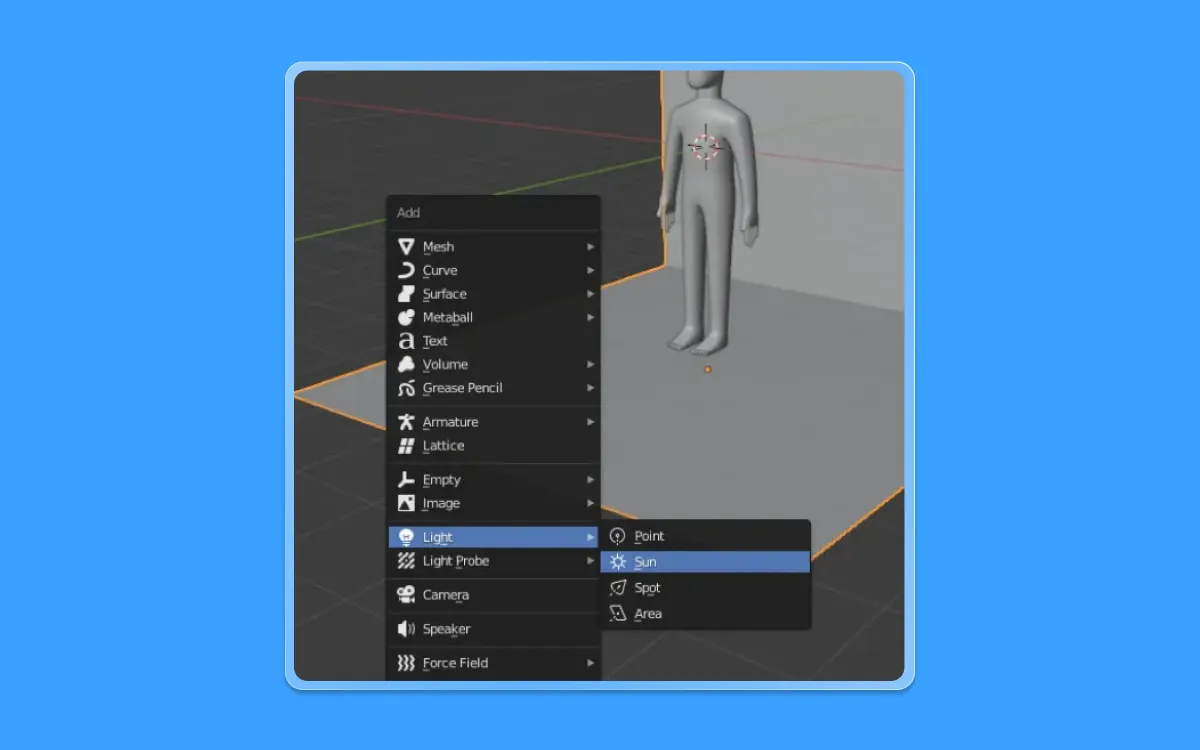Click the Light bulb icon

pyautogui.click(x=406, y=537)
